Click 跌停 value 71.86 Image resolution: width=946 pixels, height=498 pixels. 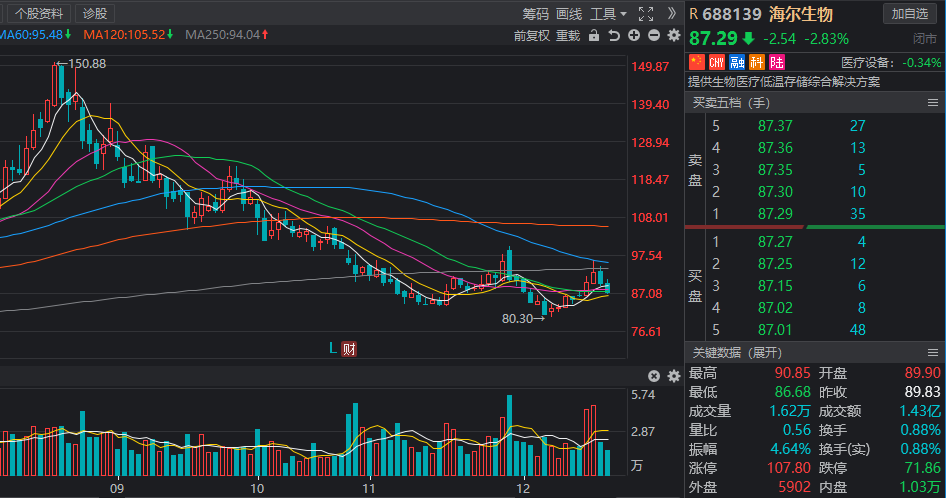click(x=922, y=468)
